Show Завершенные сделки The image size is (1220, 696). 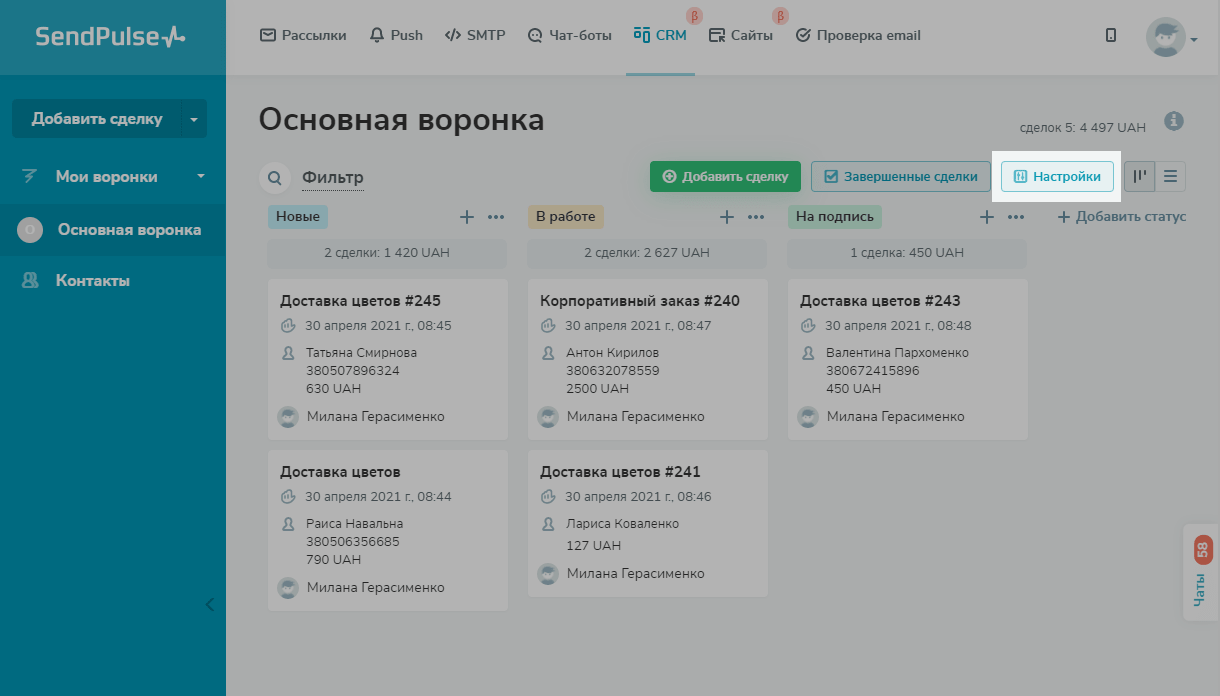pos(900,177)
